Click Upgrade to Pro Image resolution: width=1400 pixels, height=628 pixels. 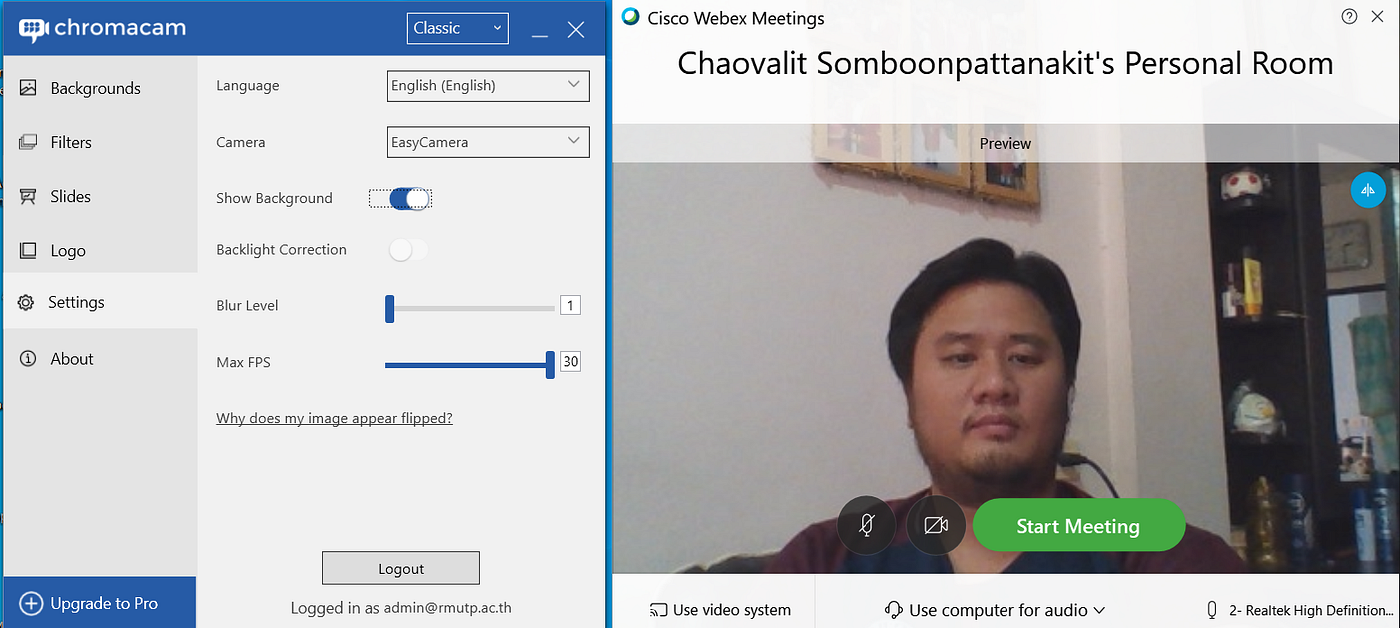click(x=99, y=603)
